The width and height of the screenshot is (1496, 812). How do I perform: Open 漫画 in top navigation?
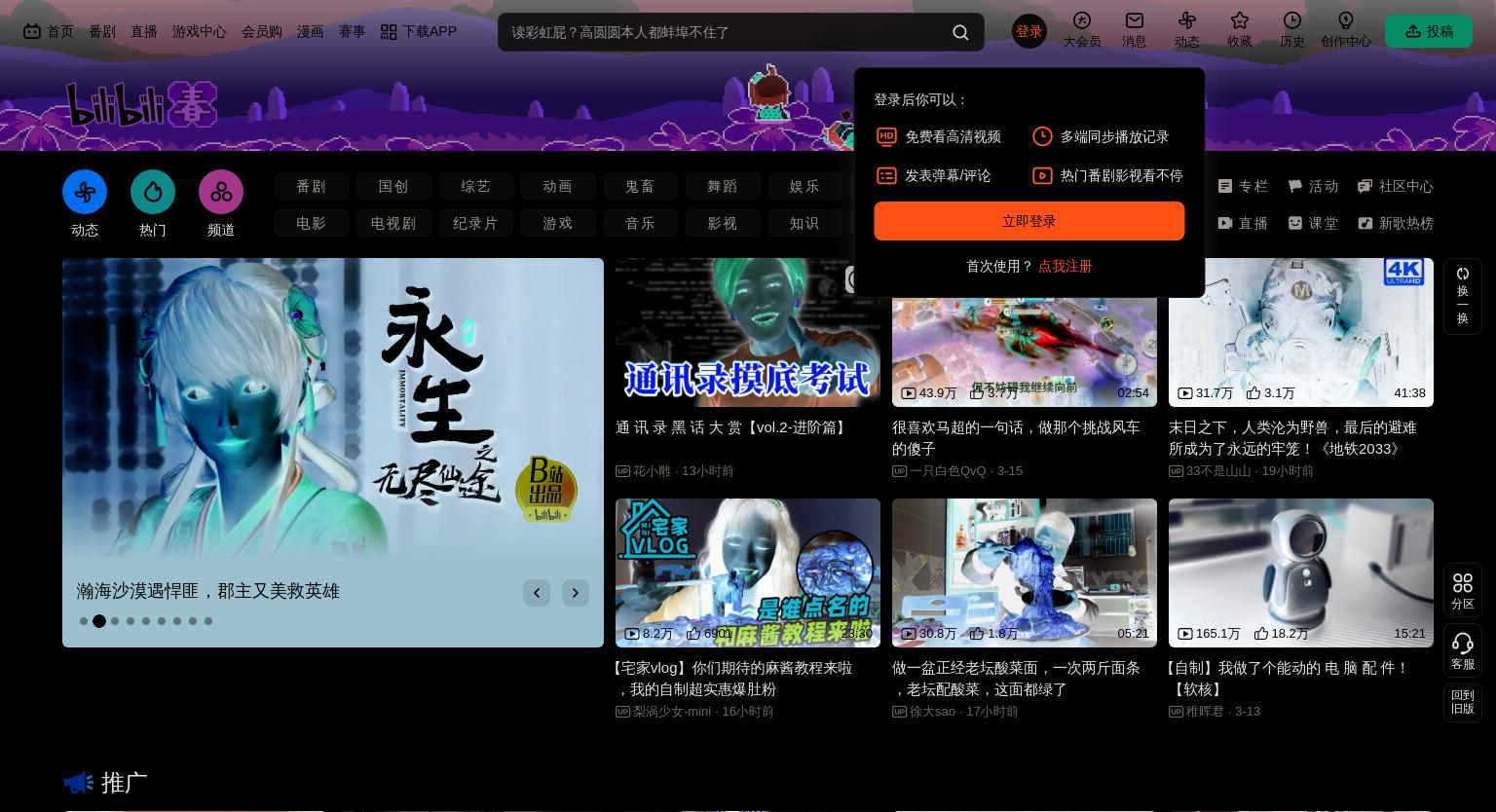311,32
